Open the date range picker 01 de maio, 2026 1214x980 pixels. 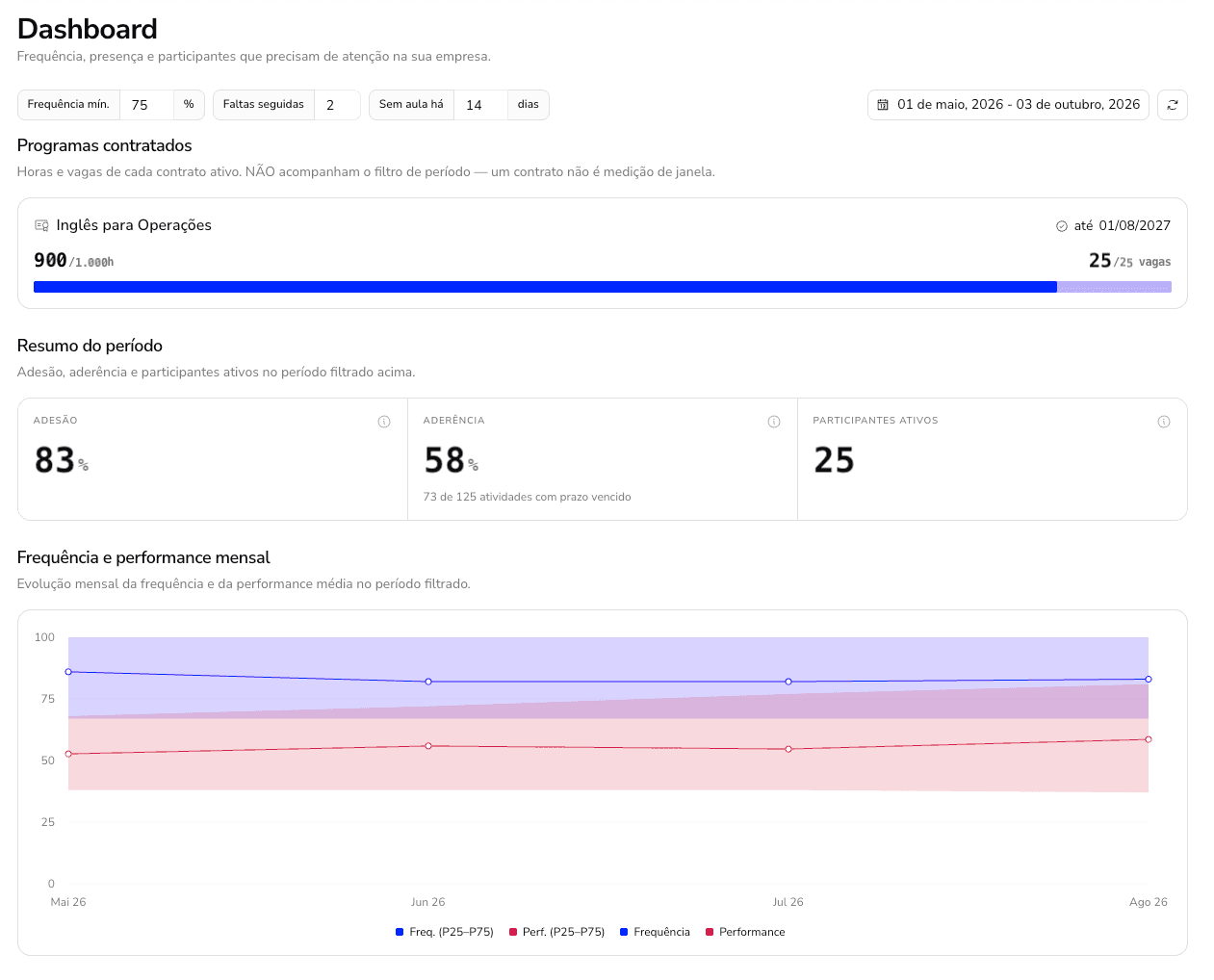coord(1008,105)
